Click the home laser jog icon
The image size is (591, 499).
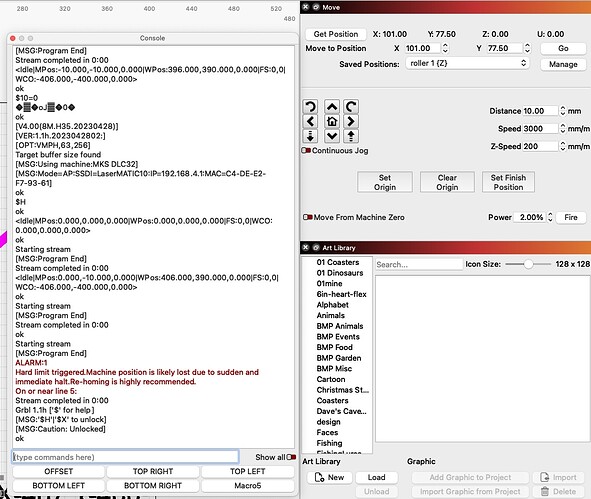point(332,121)
